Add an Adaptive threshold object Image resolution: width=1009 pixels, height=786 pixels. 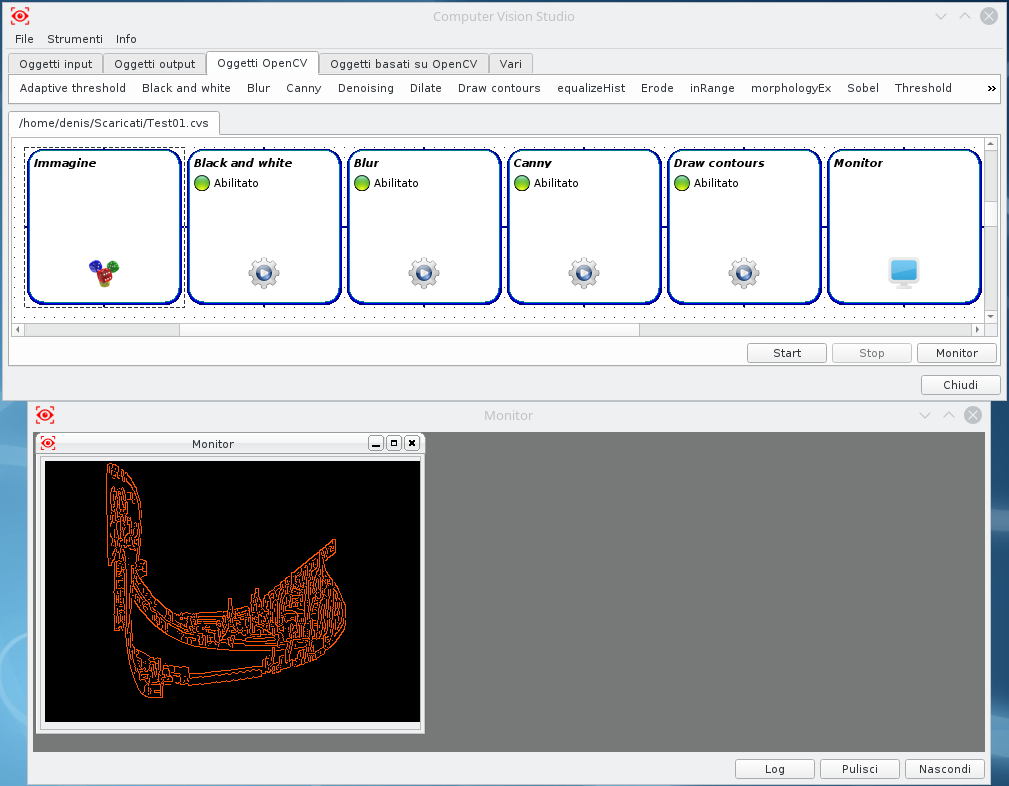pos(73,88)
